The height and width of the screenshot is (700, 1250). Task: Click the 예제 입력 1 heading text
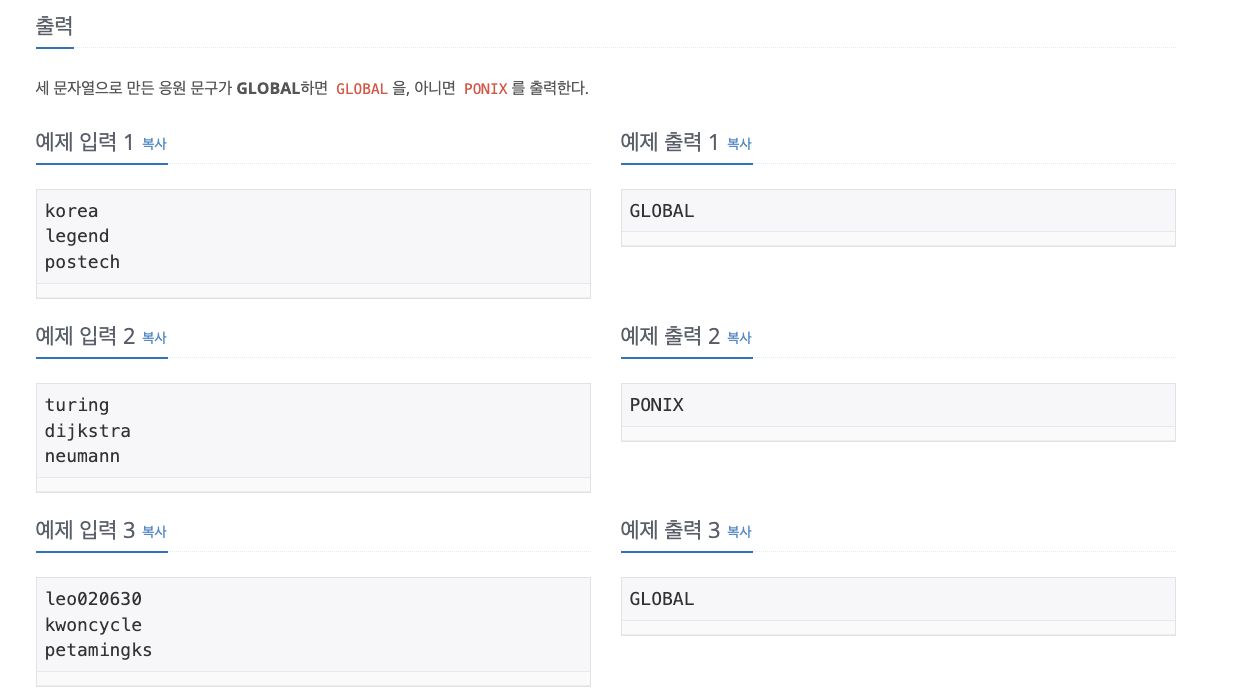pos(85,143)
